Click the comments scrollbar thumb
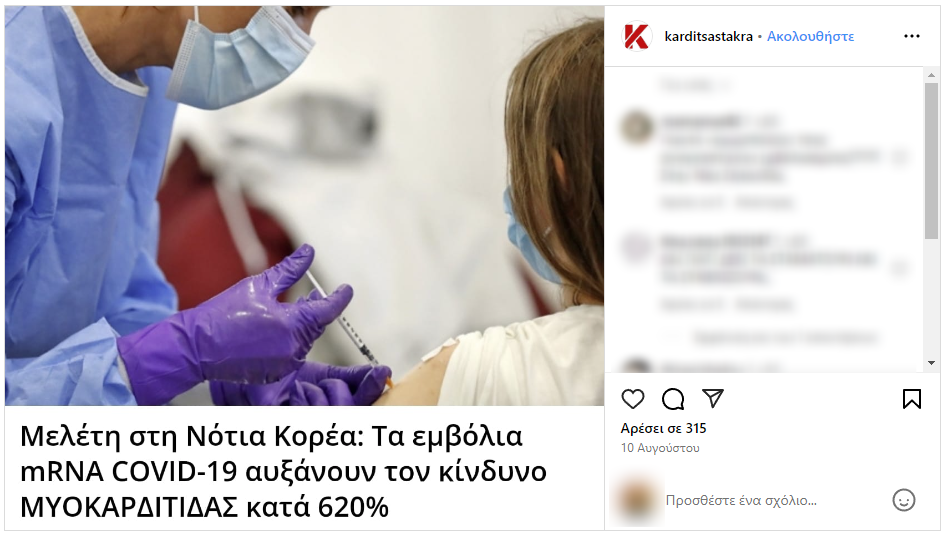Viewport: 948px width, 538px height. click(x=931, y=161)
